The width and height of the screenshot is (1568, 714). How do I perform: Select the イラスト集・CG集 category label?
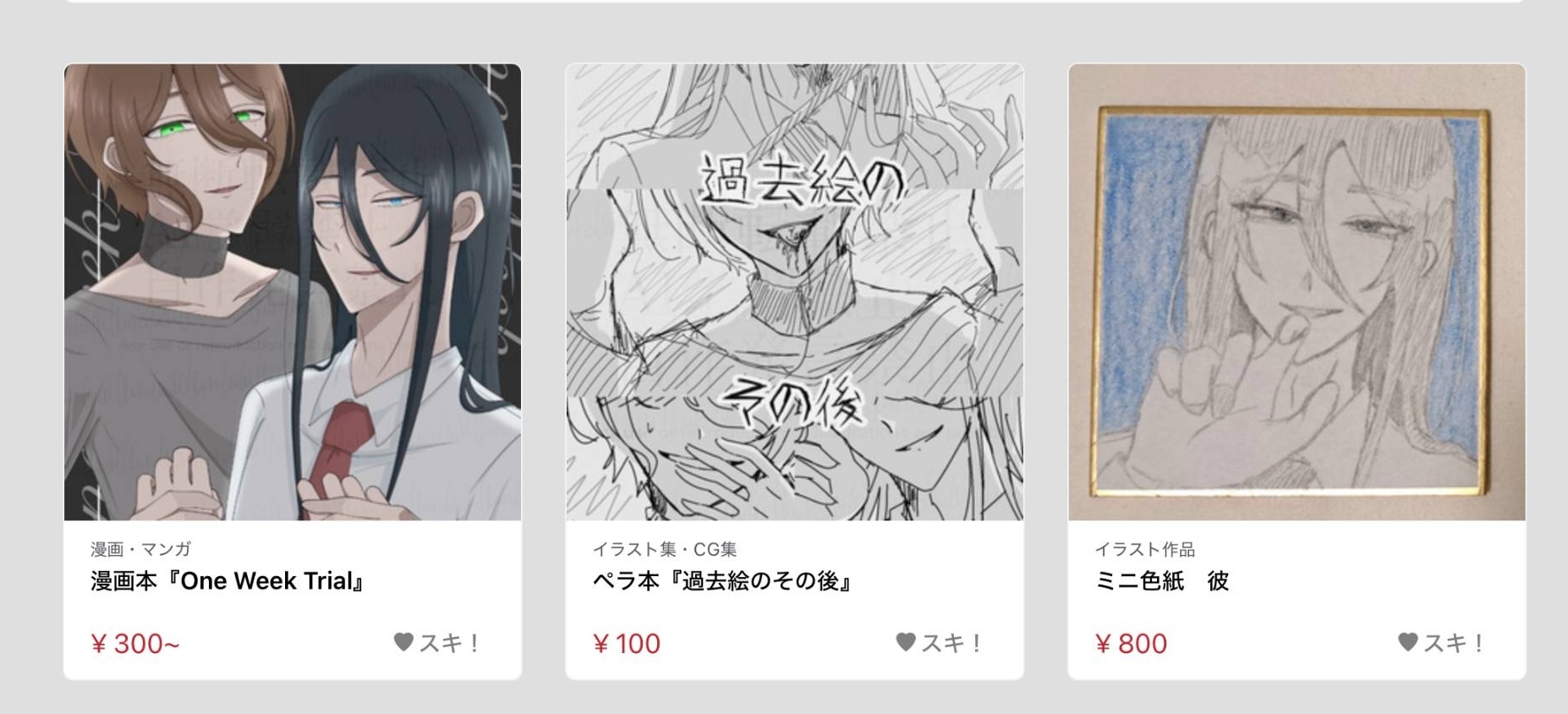pyautogui.click(x=665, y=550)
